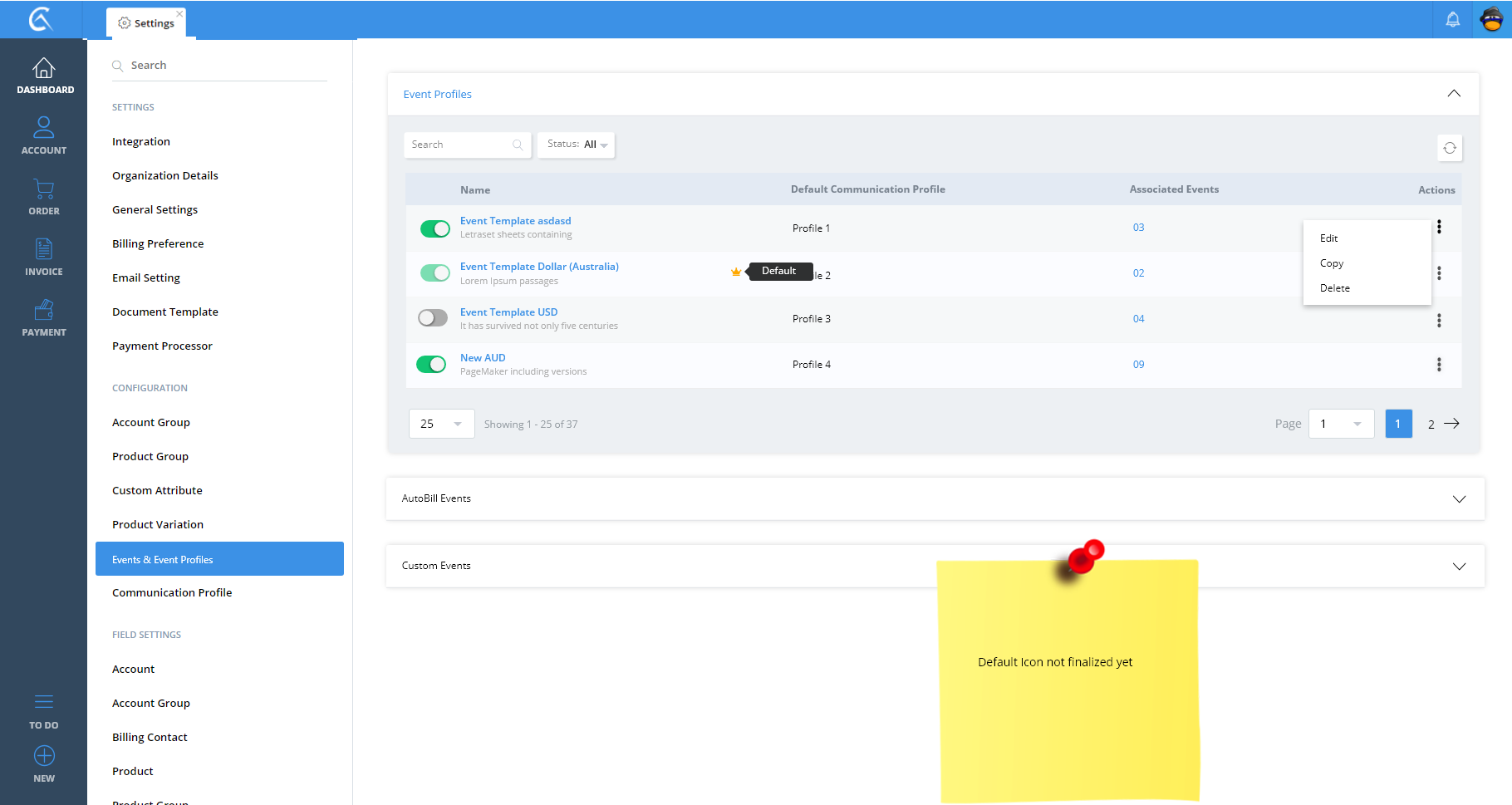Screen dimensions: 1512x805
Task: Click the notification bell icon
Action: 1452,19
